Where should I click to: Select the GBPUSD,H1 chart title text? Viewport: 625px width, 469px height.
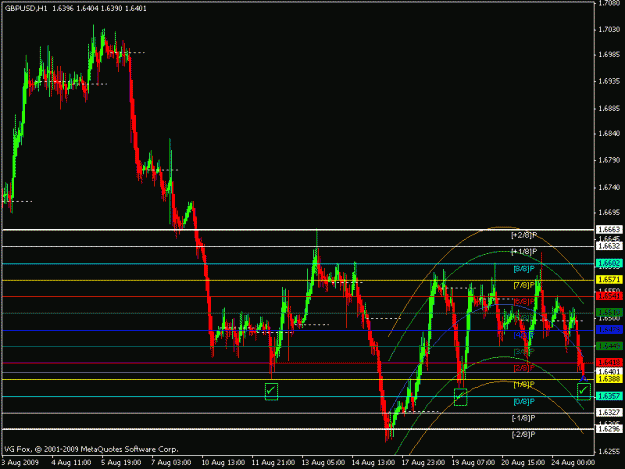[x=26, y=8]
